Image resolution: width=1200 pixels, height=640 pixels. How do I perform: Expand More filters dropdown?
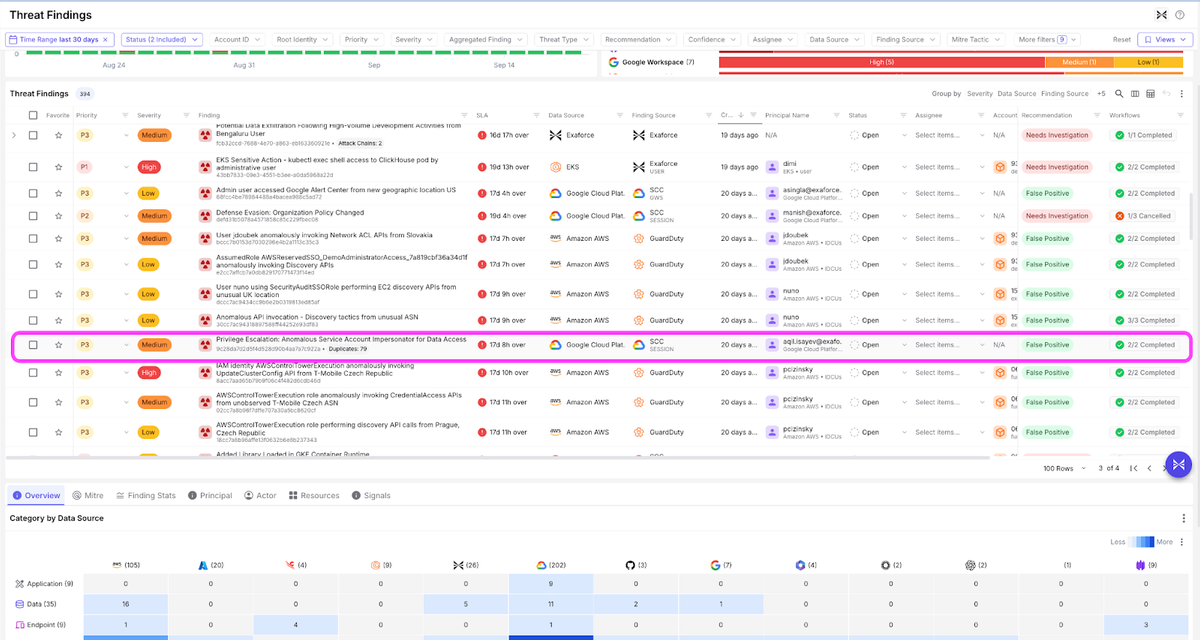(1047, 40)
